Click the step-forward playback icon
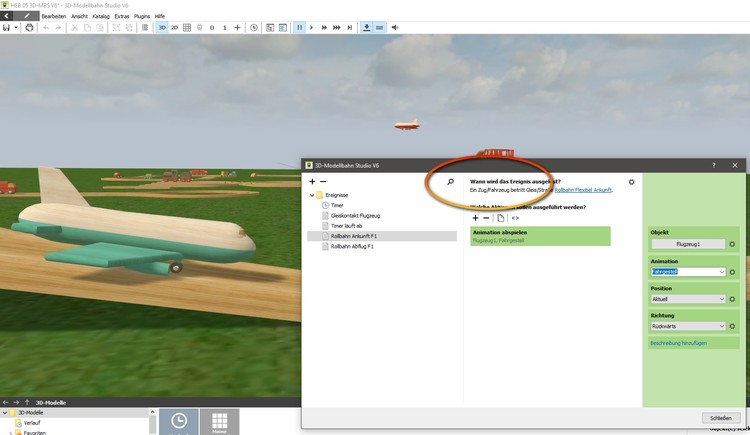The height and width of the screenshot is (435, 750). tap(350, 28)
